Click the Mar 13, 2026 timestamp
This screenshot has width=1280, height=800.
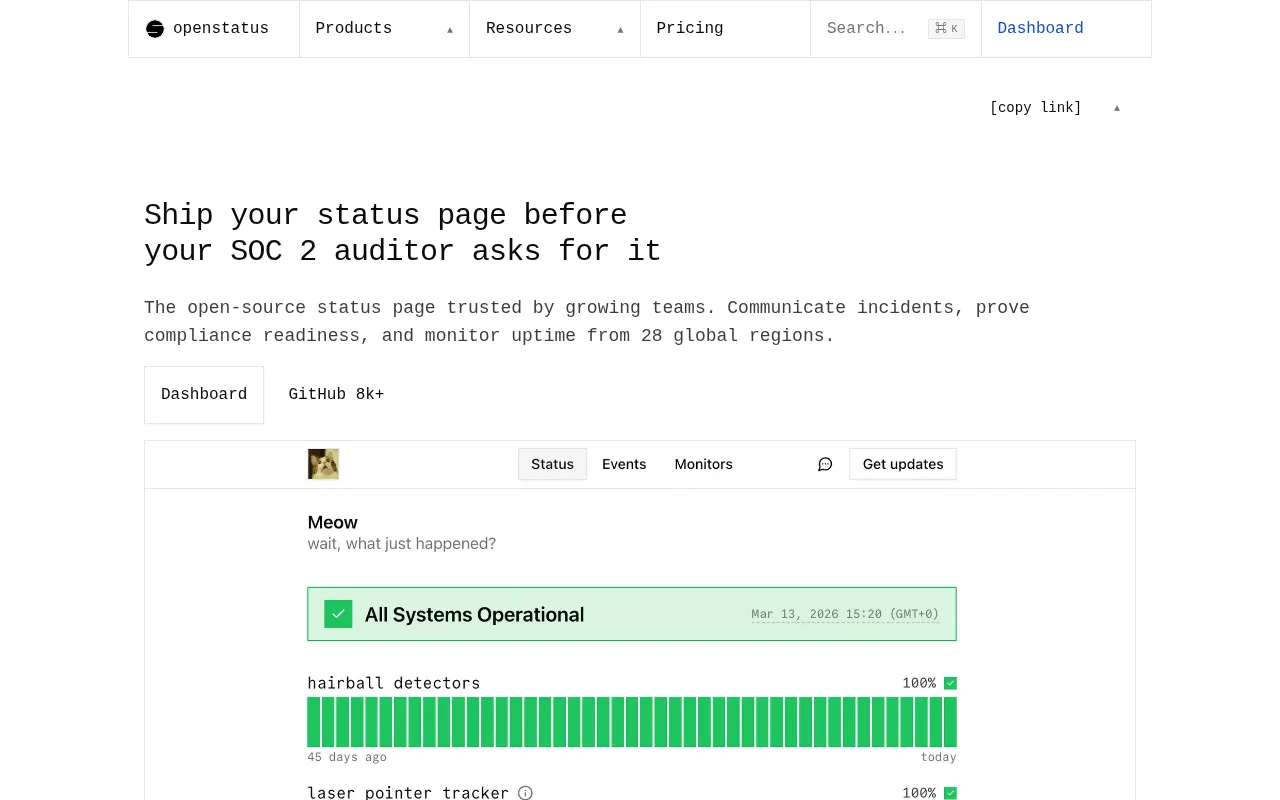(x=845, y=614)
